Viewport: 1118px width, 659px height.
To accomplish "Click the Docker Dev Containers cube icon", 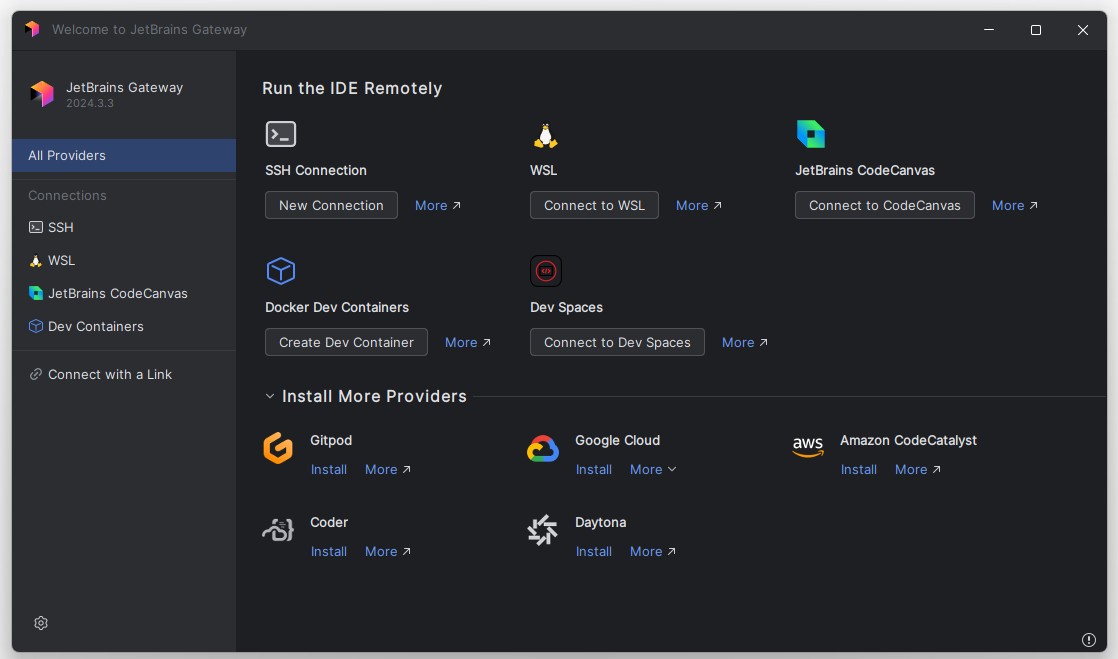I will click(x=281, y=271).
